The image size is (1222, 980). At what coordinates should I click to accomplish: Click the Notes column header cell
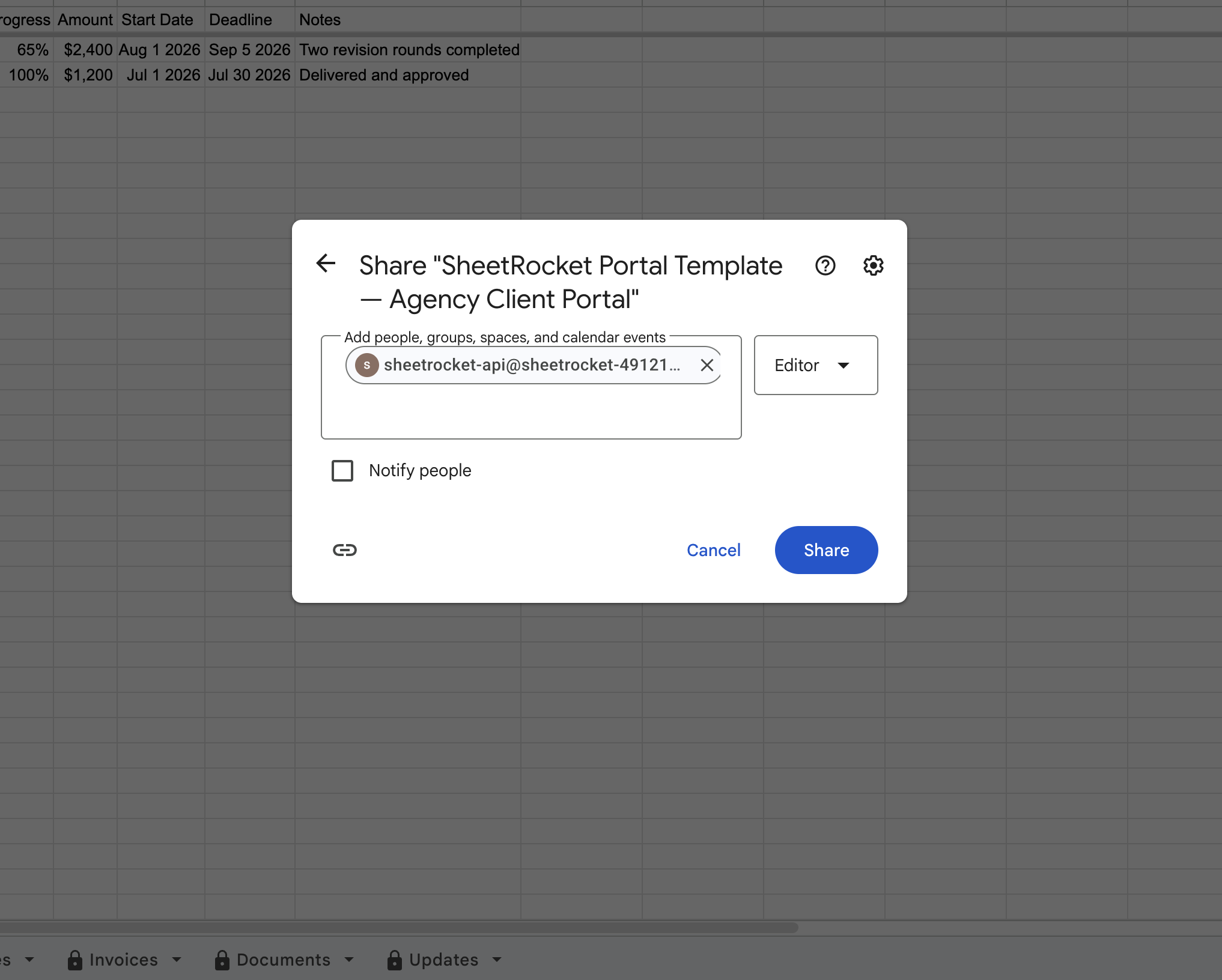point(407,20)
